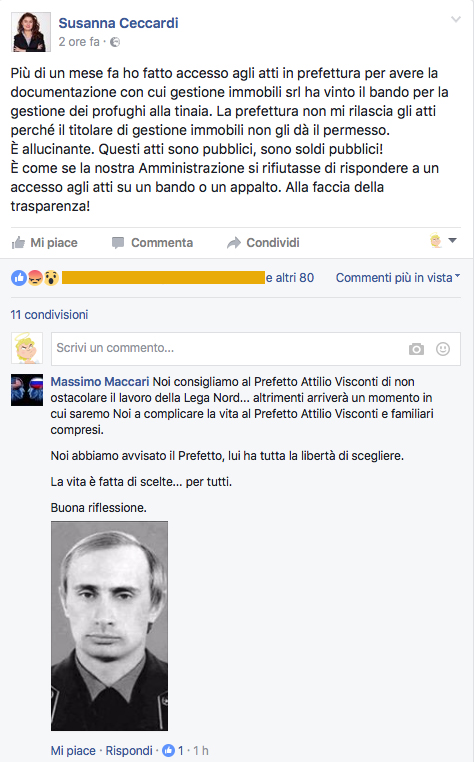Click Rispondi under Maccari's comment
Viewport: 474px width, 762px height.
click(x=129, y=751)
